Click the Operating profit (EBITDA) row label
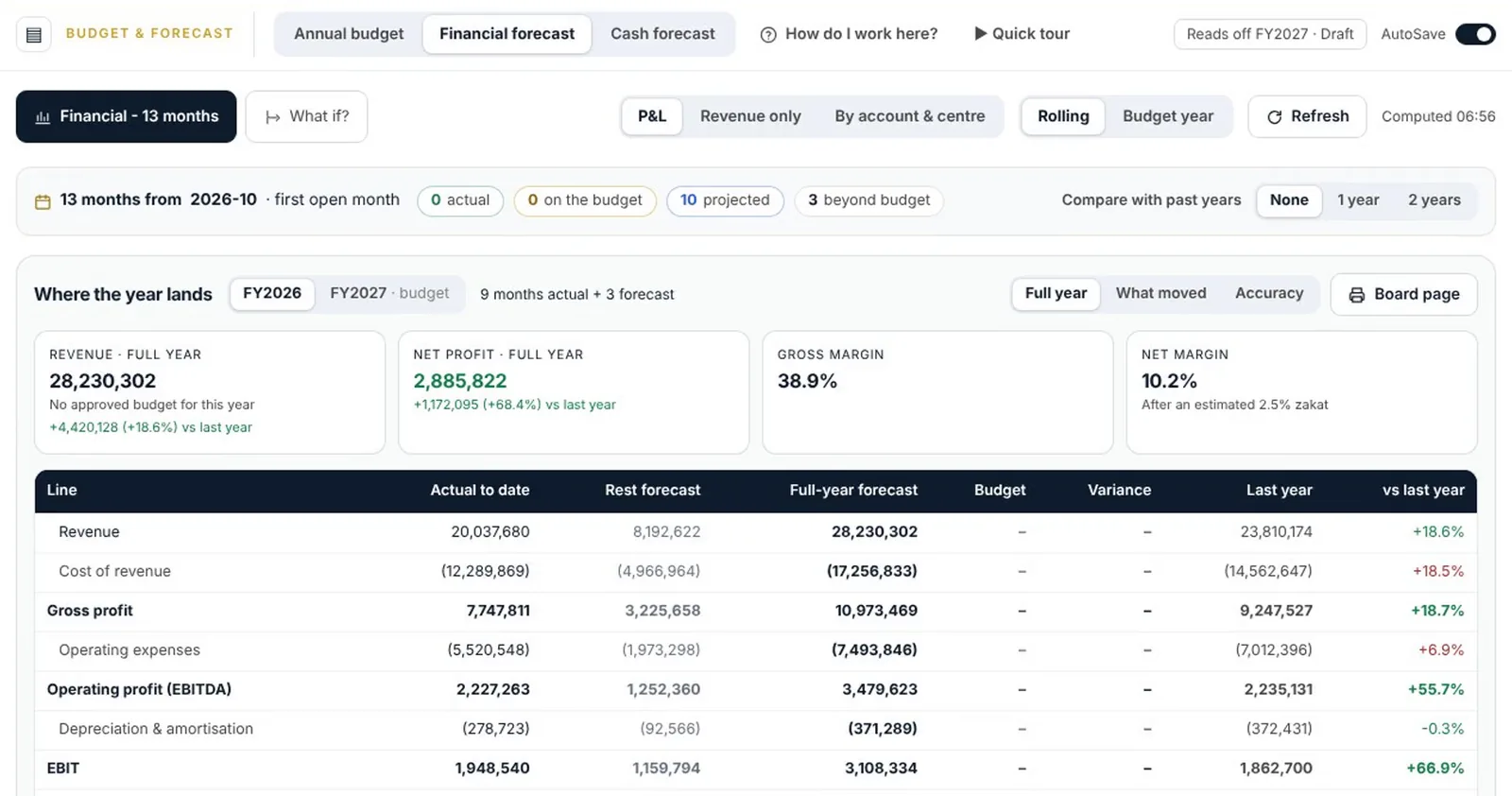This screenshot has width=1512, height=796. pos(139,690)
